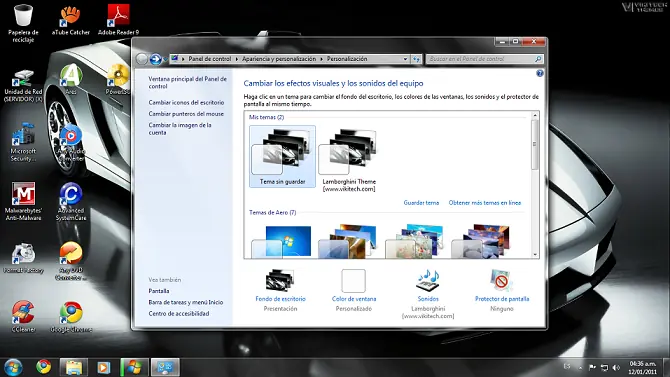Launch Adobe Reader 9 from desktop

pos(118,20)
